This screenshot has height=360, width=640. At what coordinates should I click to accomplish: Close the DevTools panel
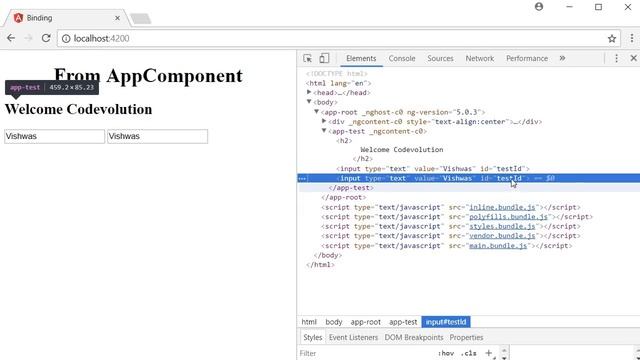[x=633, y=58]
